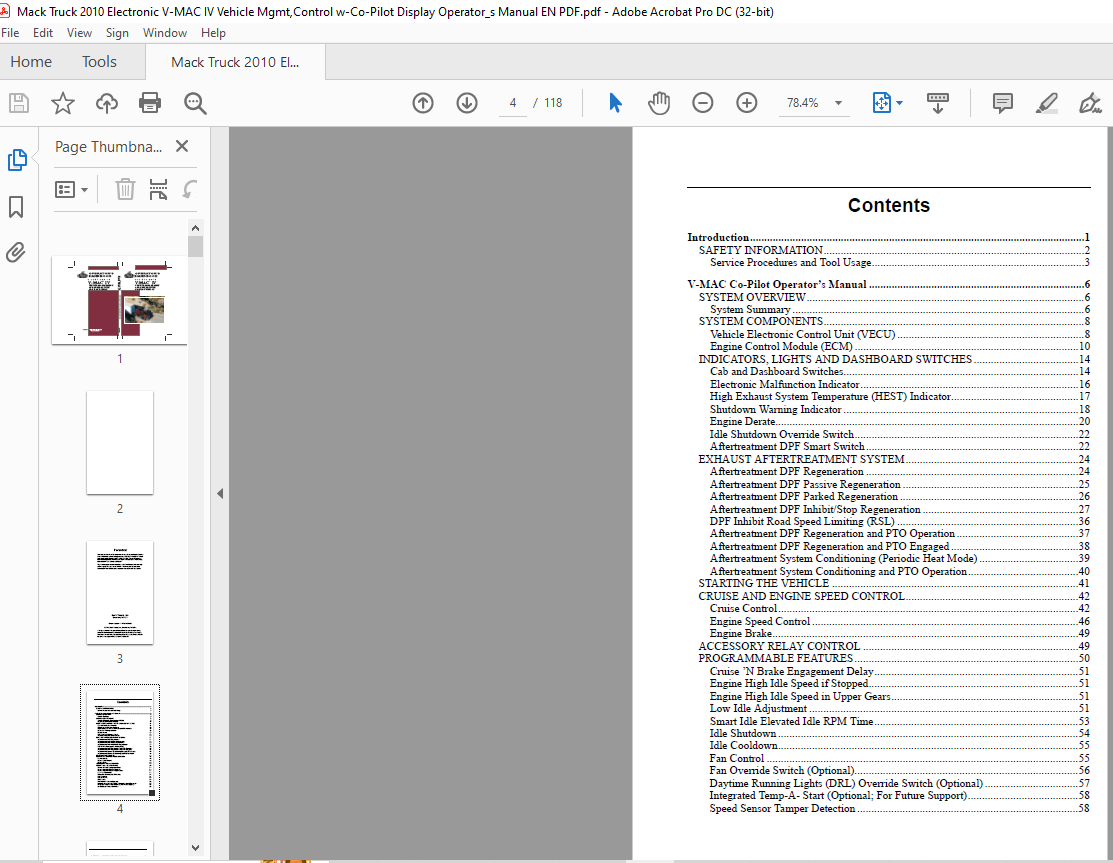Viewport: 1113px width, 863px height.
Task: Click Cruise Control contents entry
Action: point(899,608)
